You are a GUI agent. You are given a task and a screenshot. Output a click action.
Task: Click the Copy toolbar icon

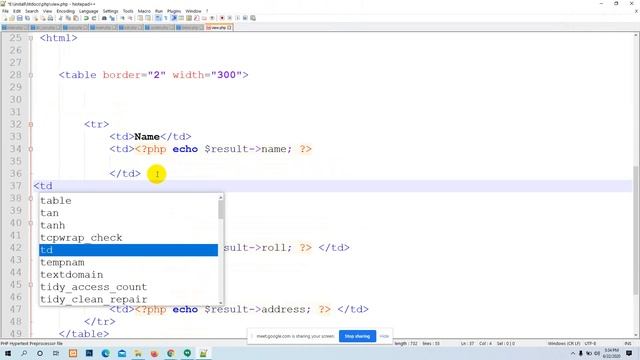click(68, 18)
